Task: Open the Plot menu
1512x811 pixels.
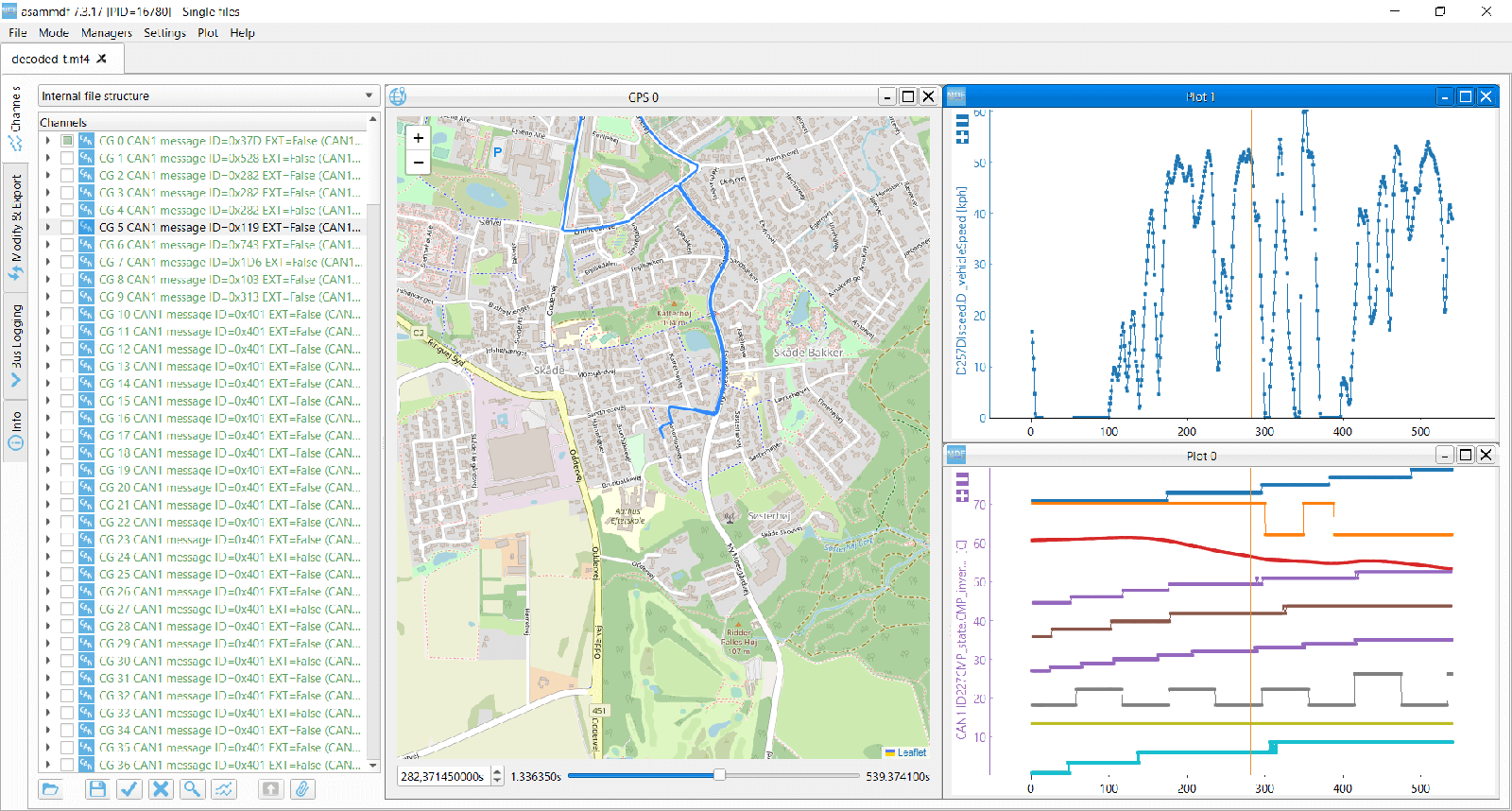Action: (x=208, y=32)
